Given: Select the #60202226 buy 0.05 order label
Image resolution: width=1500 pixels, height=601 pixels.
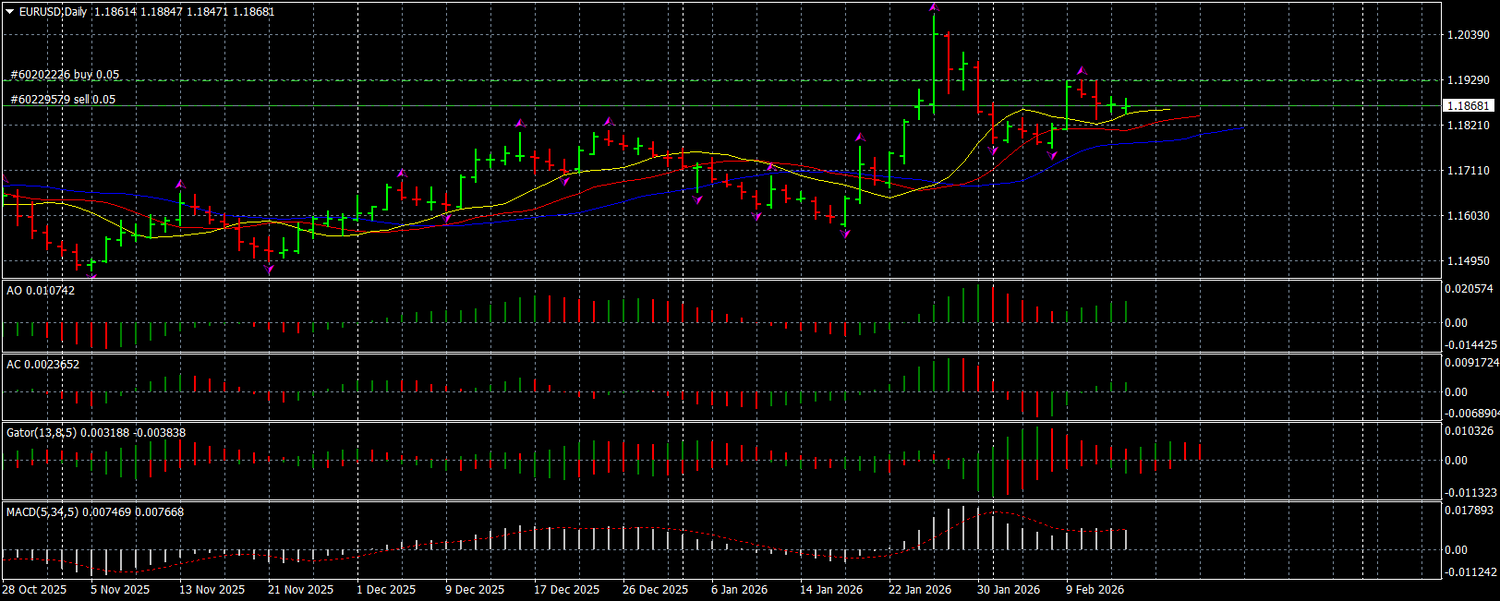Looking at the screenshot, I should pyautogui.click(x=63, y=75).
